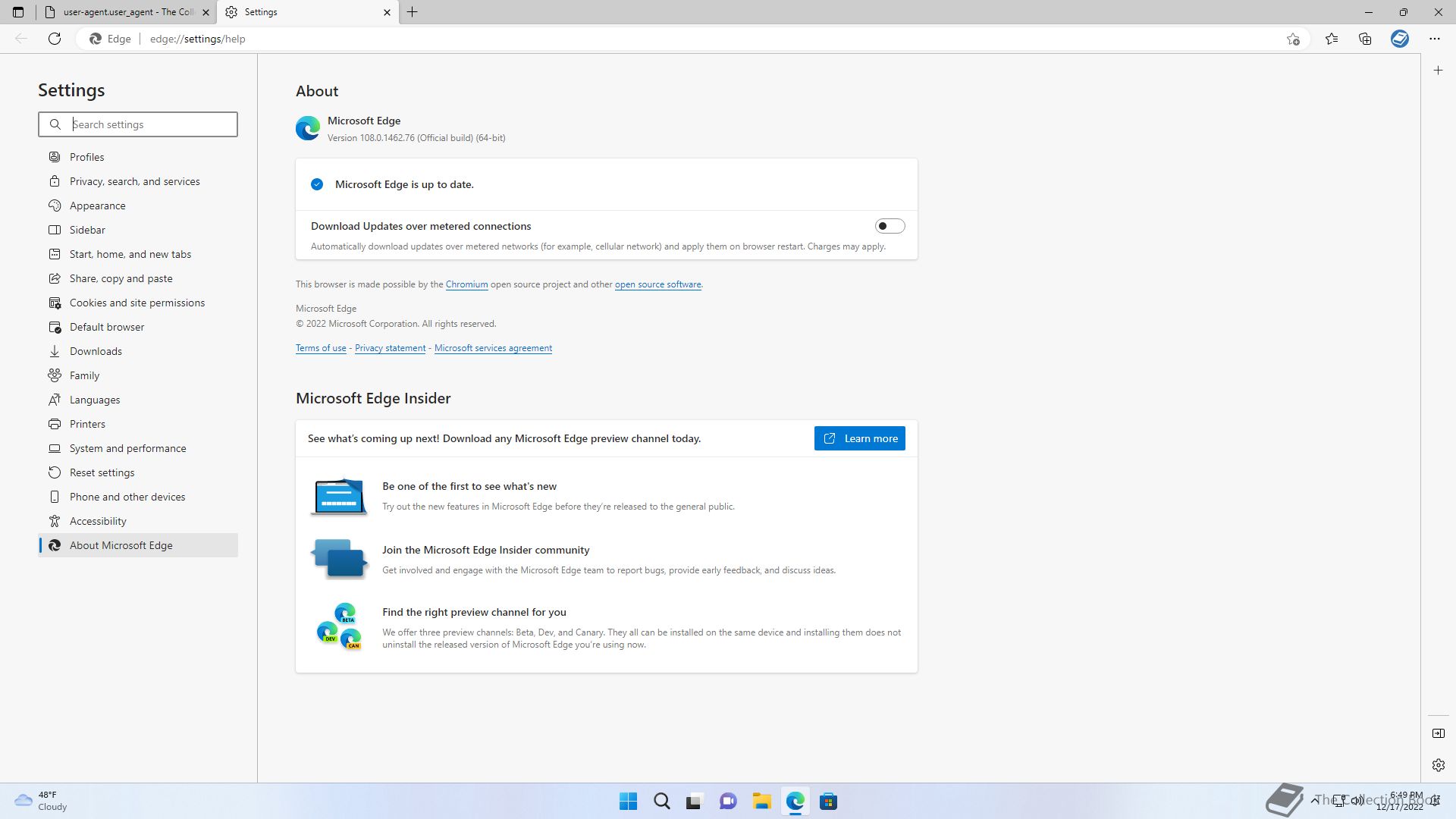This screenshot has height=819, width=1456.
Task: Open Windows Start menu on taskbar
Action: click(628, 802)
